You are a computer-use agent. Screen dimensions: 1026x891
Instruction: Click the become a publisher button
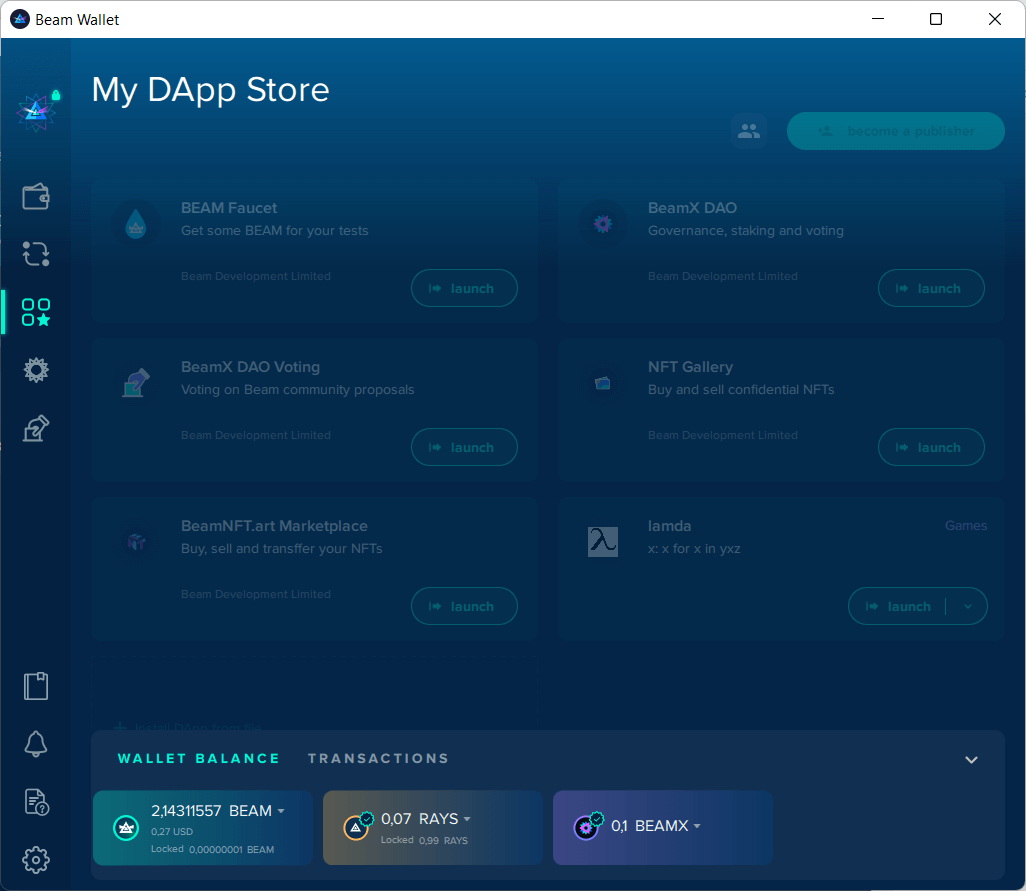[895, 131]
